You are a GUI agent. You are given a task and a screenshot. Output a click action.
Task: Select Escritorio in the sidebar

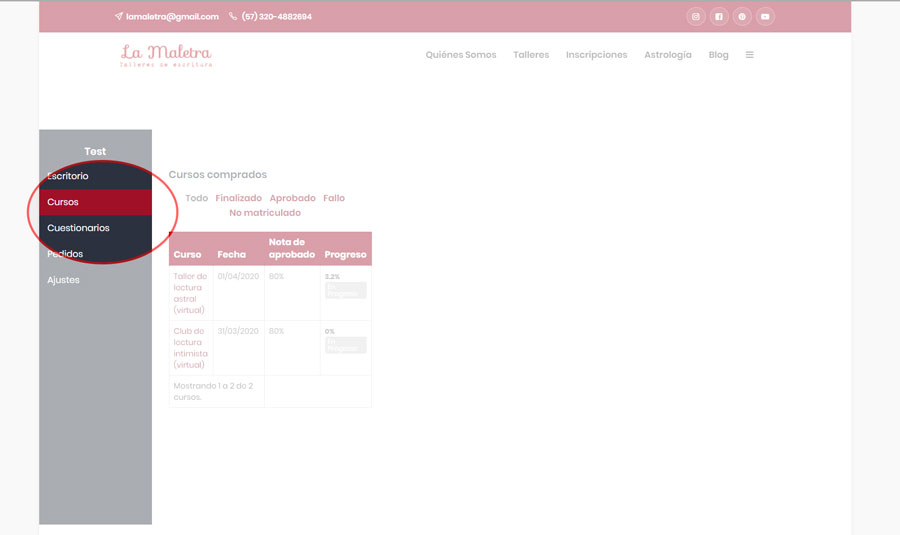click(x=95, y=176)
